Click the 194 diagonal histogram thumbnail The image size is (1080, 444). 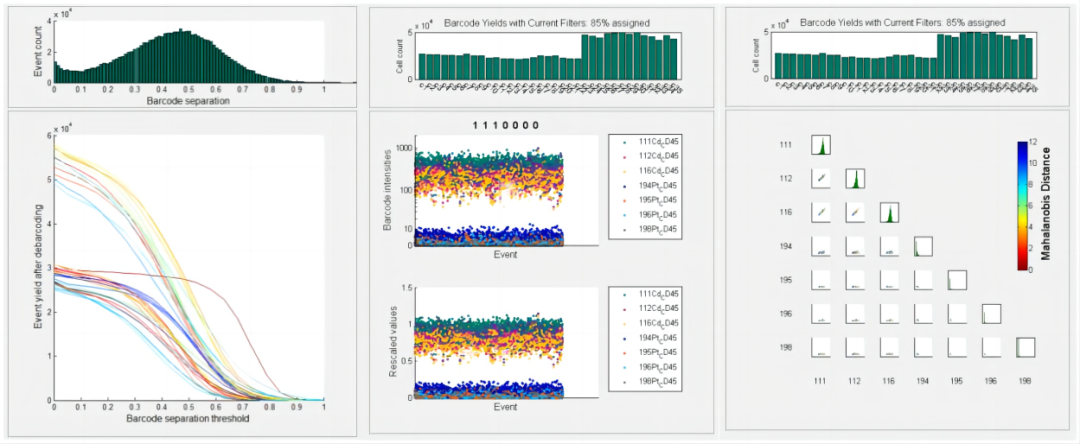pos(923,246)
